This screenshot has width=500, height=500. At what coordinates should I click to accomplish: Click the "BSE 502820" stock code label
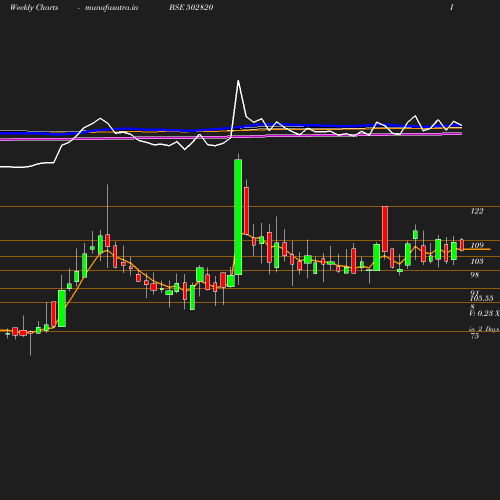pos(191,7)
